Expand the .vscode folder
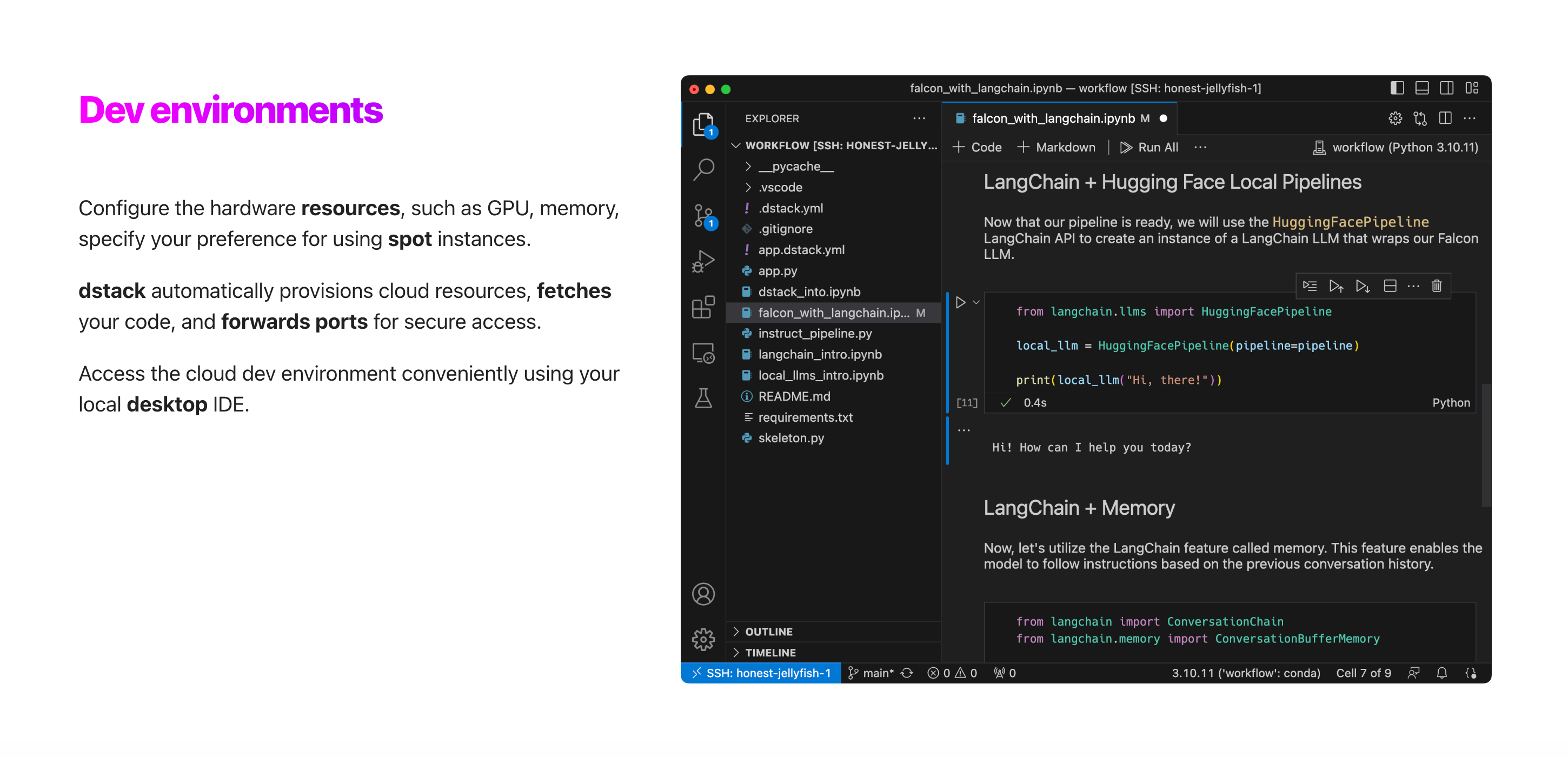 pyautogui.click(x=834, y=188)
